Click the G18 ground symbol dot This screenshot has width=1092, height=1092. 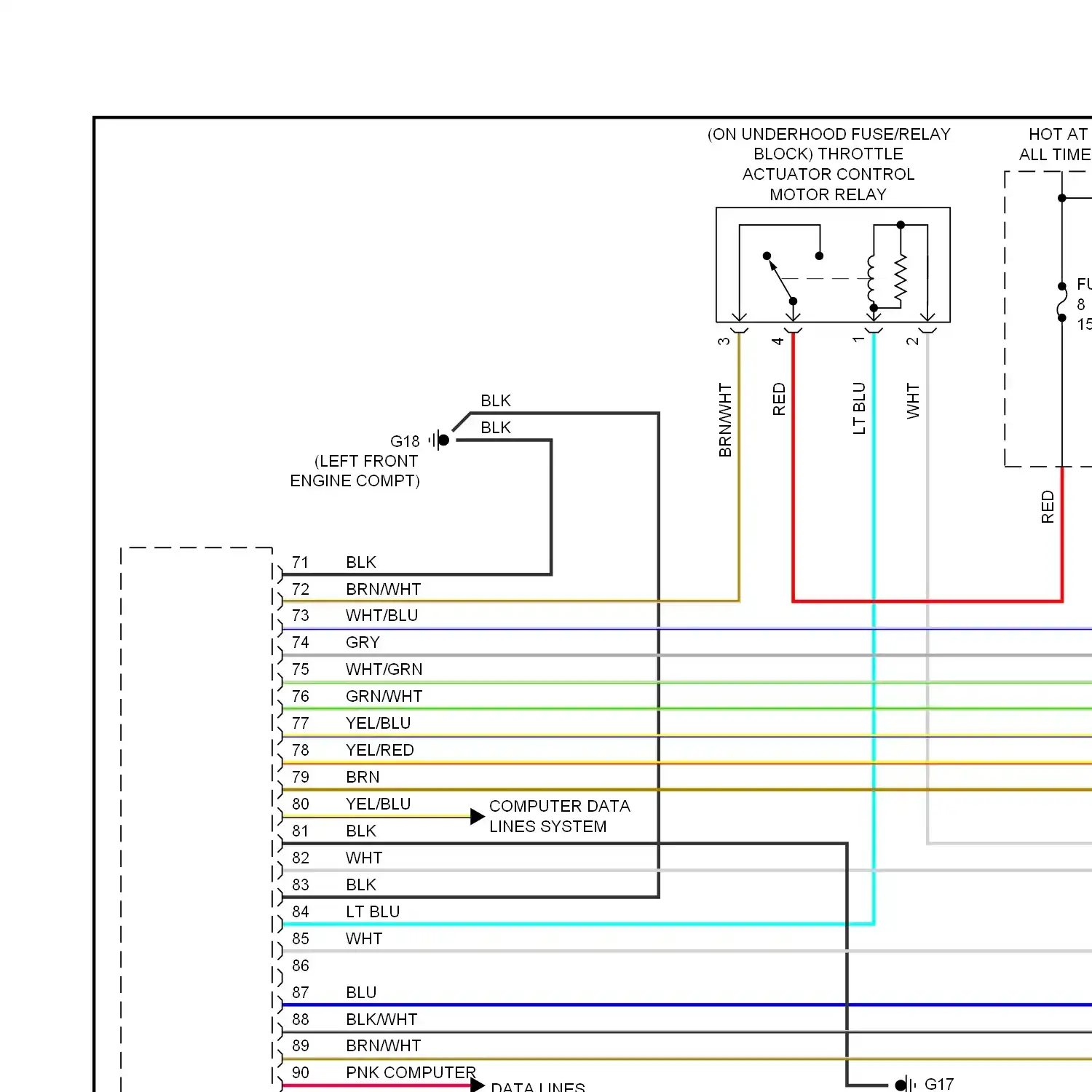coord(443,440)
